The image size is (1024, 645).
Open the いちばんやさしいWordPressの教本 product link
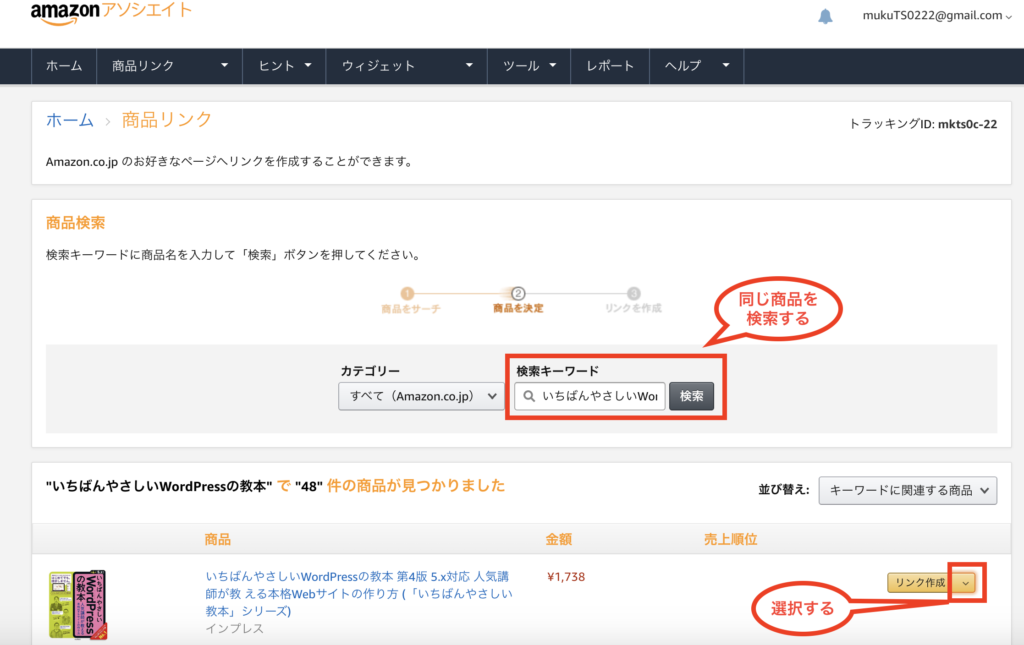359,593
